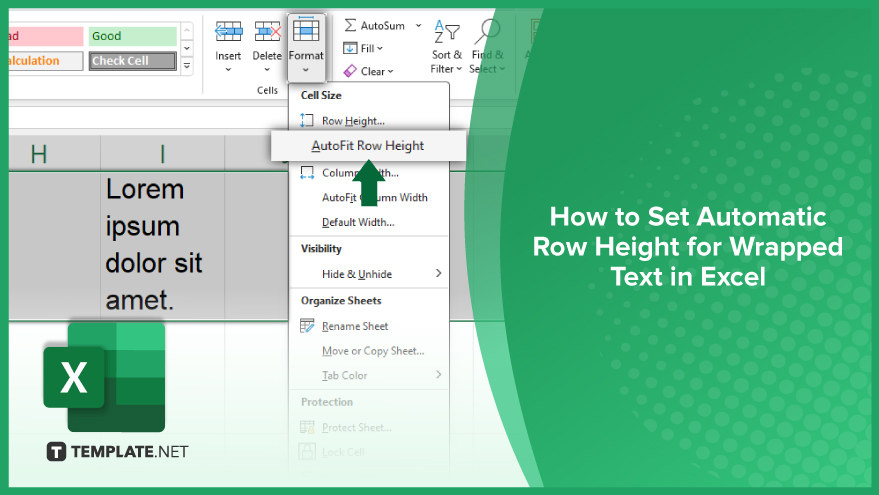Click the Sort & Filter icon
The image size is (879, 495).
[447, 31]
